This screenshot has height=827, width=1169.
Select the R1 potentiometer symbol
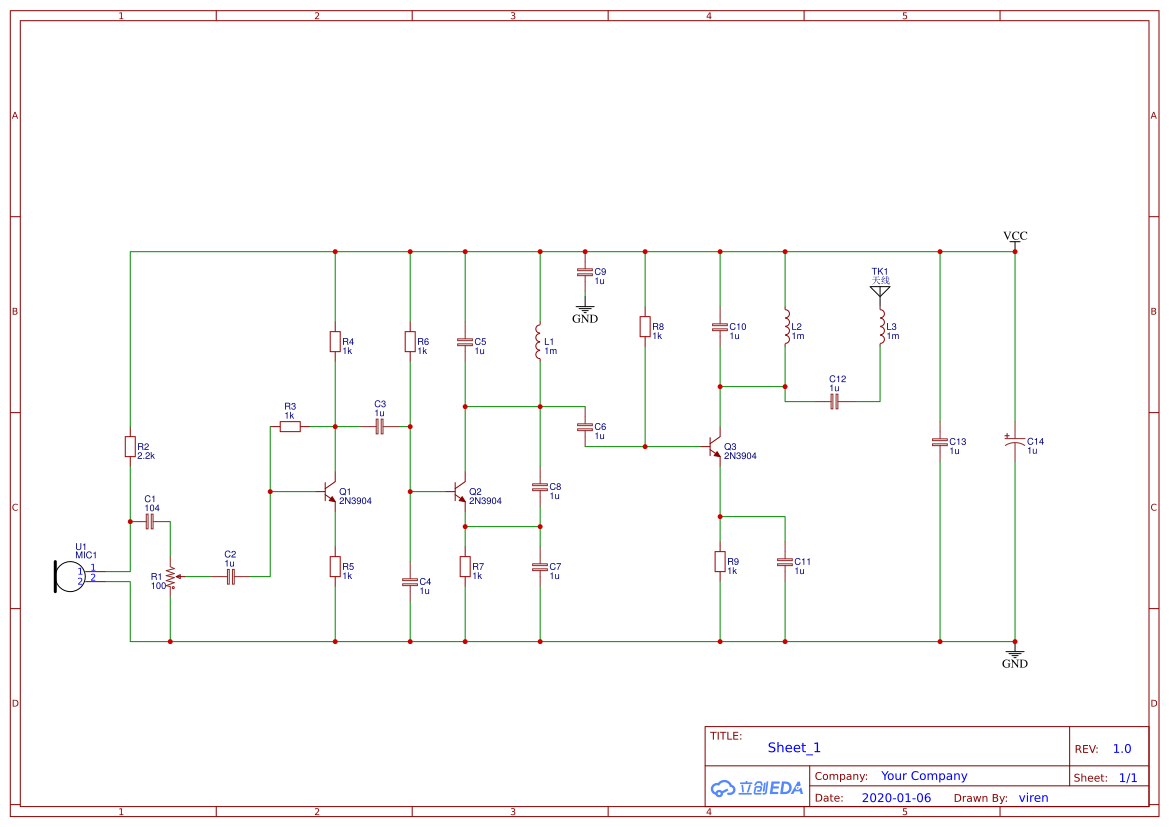(171, 576)
